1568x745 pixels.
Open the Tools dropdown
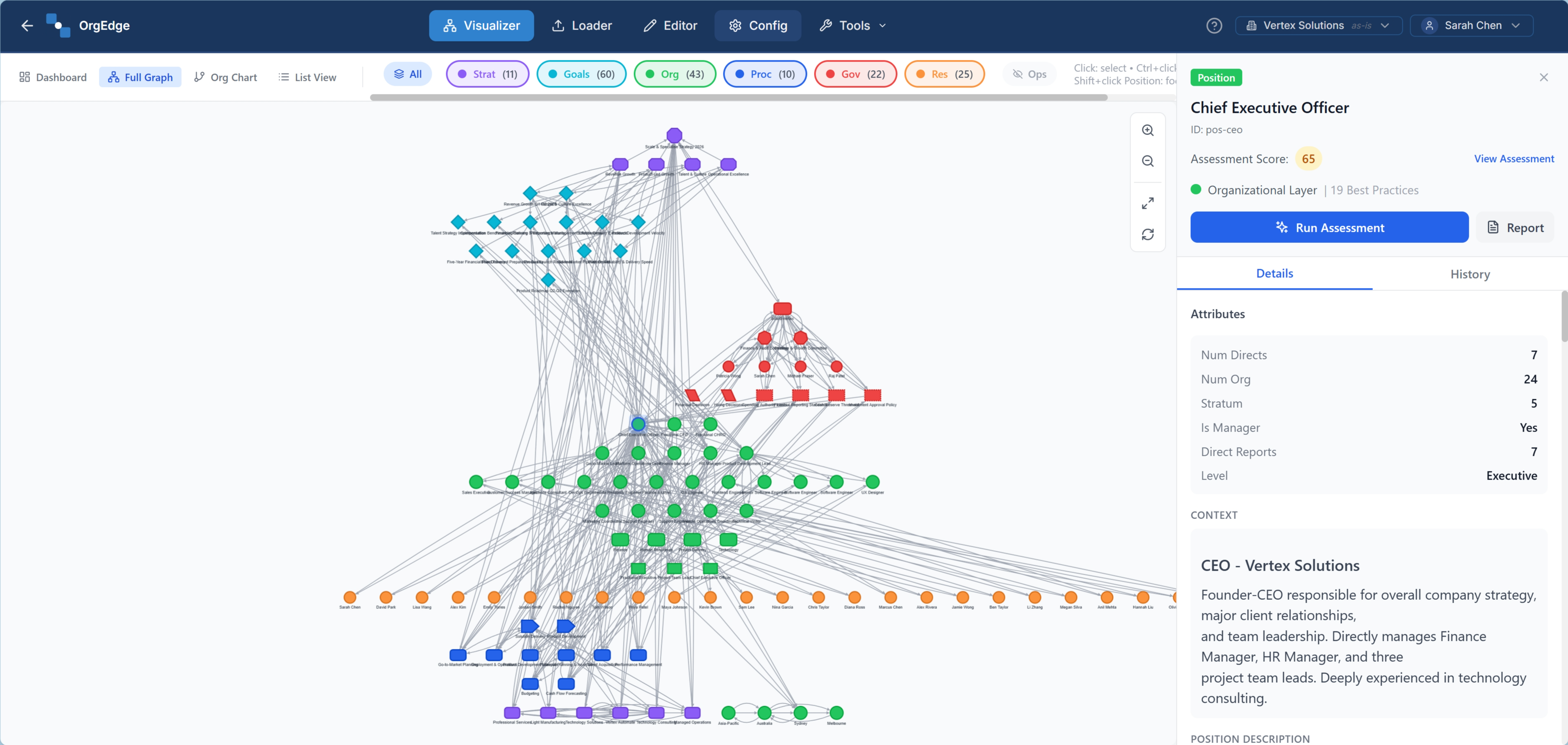point(852,25)
